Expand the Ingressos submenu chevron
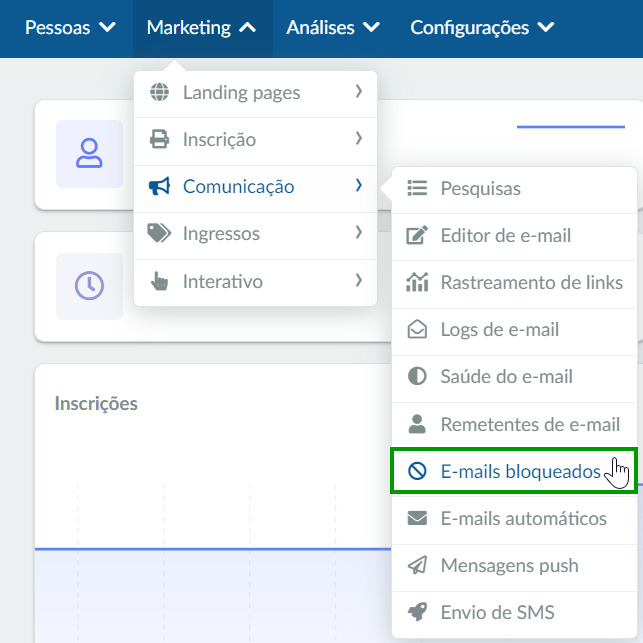Screen dimensions: 643x643 359,233
